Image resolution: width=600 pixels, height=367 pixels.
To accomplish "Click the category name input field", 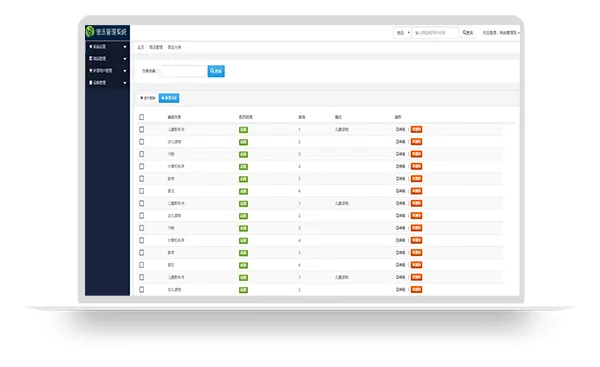I will point(183,71).
